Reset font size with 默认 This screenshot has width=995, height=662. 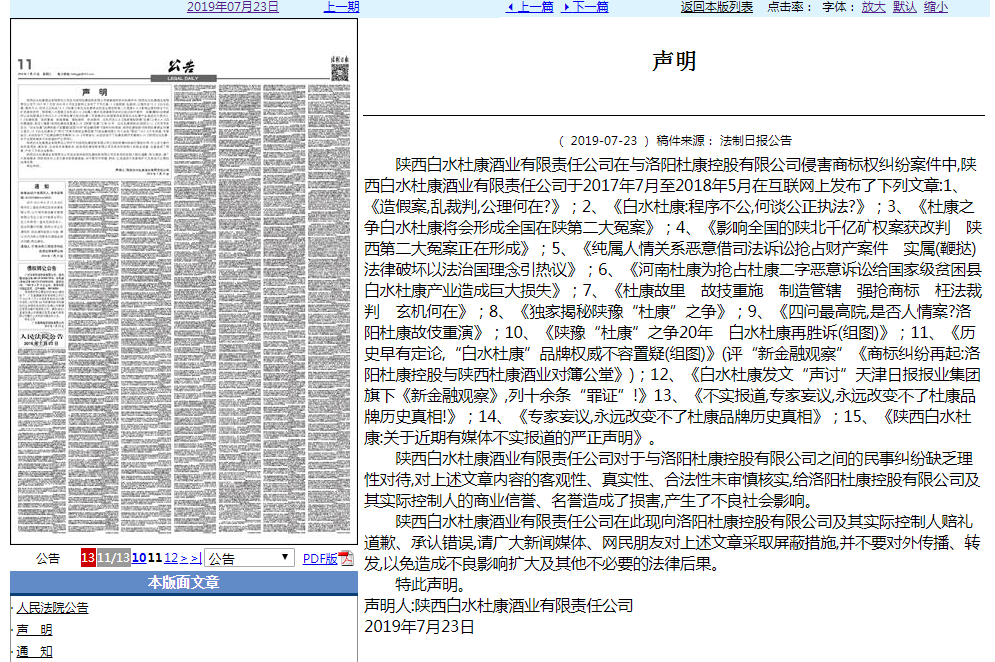click(x=904, y=7)
